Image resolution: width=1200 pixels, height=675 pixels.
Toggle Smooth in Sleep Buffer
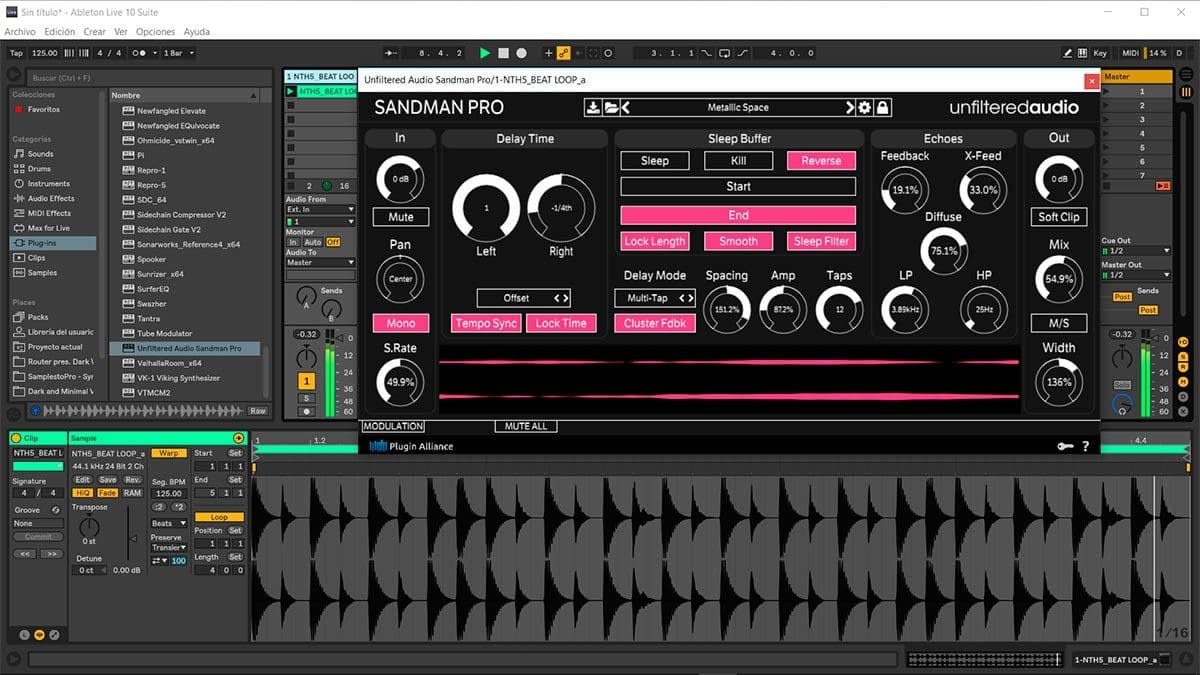738,241
